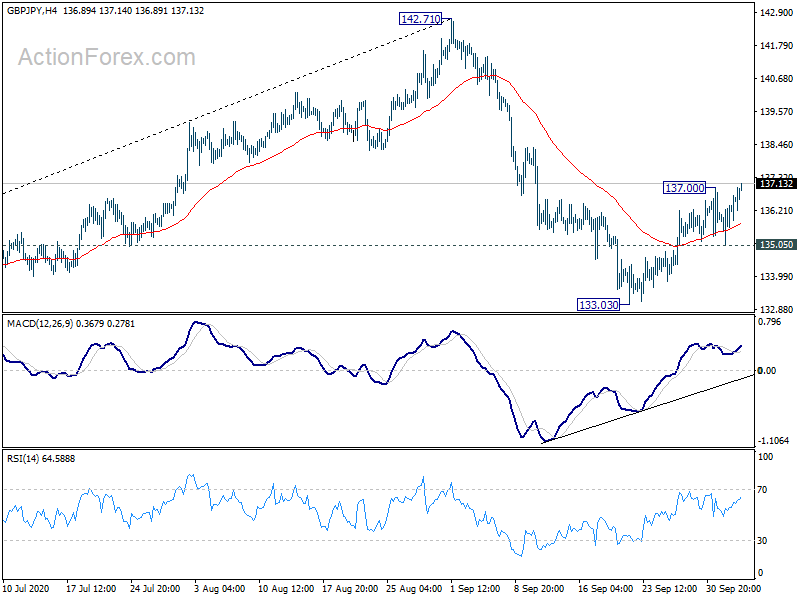Image resolution: width=800 pixels, height=600 pixels.
Task: Click the 136.210 price axis value
Action: point(777,211)
